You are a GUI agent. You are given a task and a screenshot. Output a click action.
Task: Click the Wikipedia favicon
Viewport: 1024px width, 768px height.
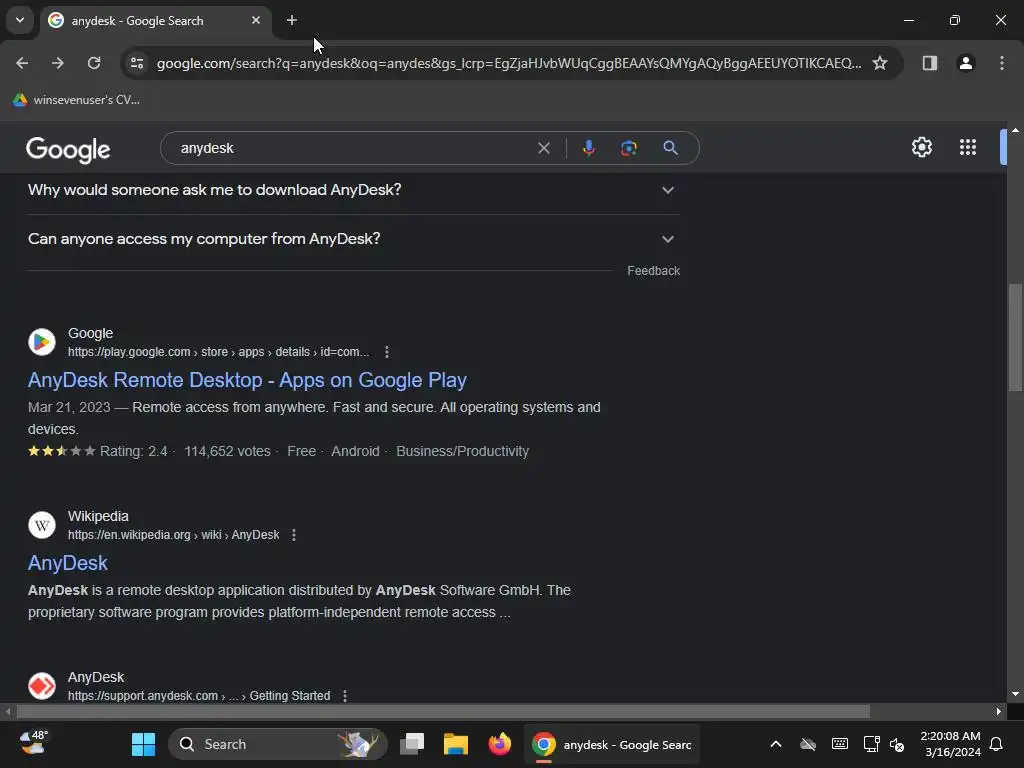pyautogui.click(x=42, y=524)
